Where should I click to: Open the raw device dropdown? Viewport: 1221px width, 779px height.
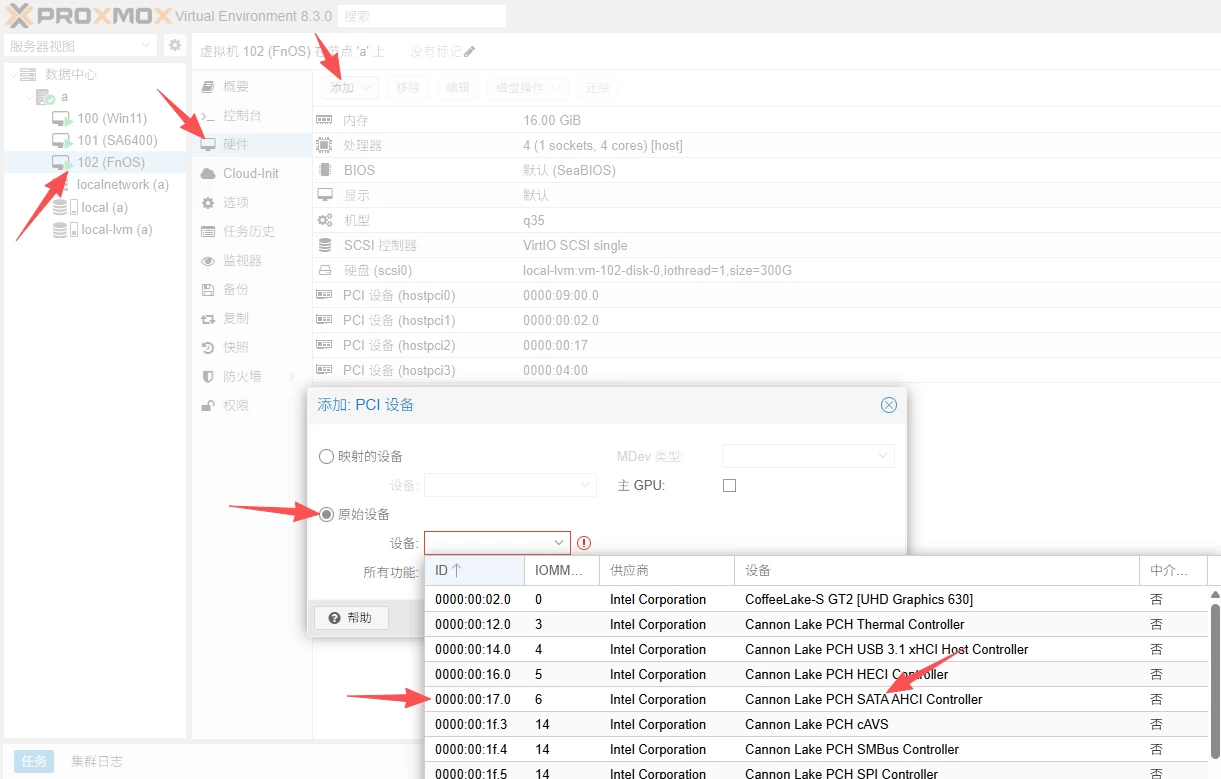[559, 543]
